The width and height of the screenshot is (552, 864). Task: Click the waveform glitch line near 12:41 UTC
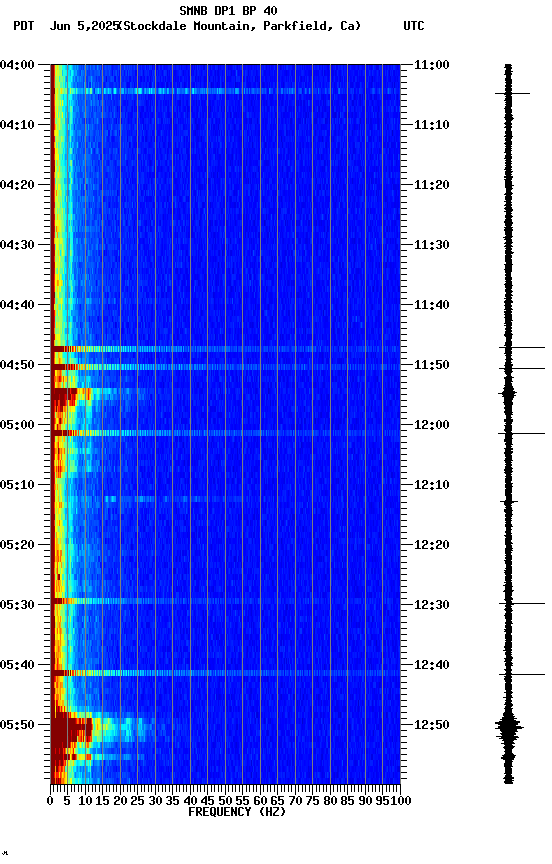point(522,674)
